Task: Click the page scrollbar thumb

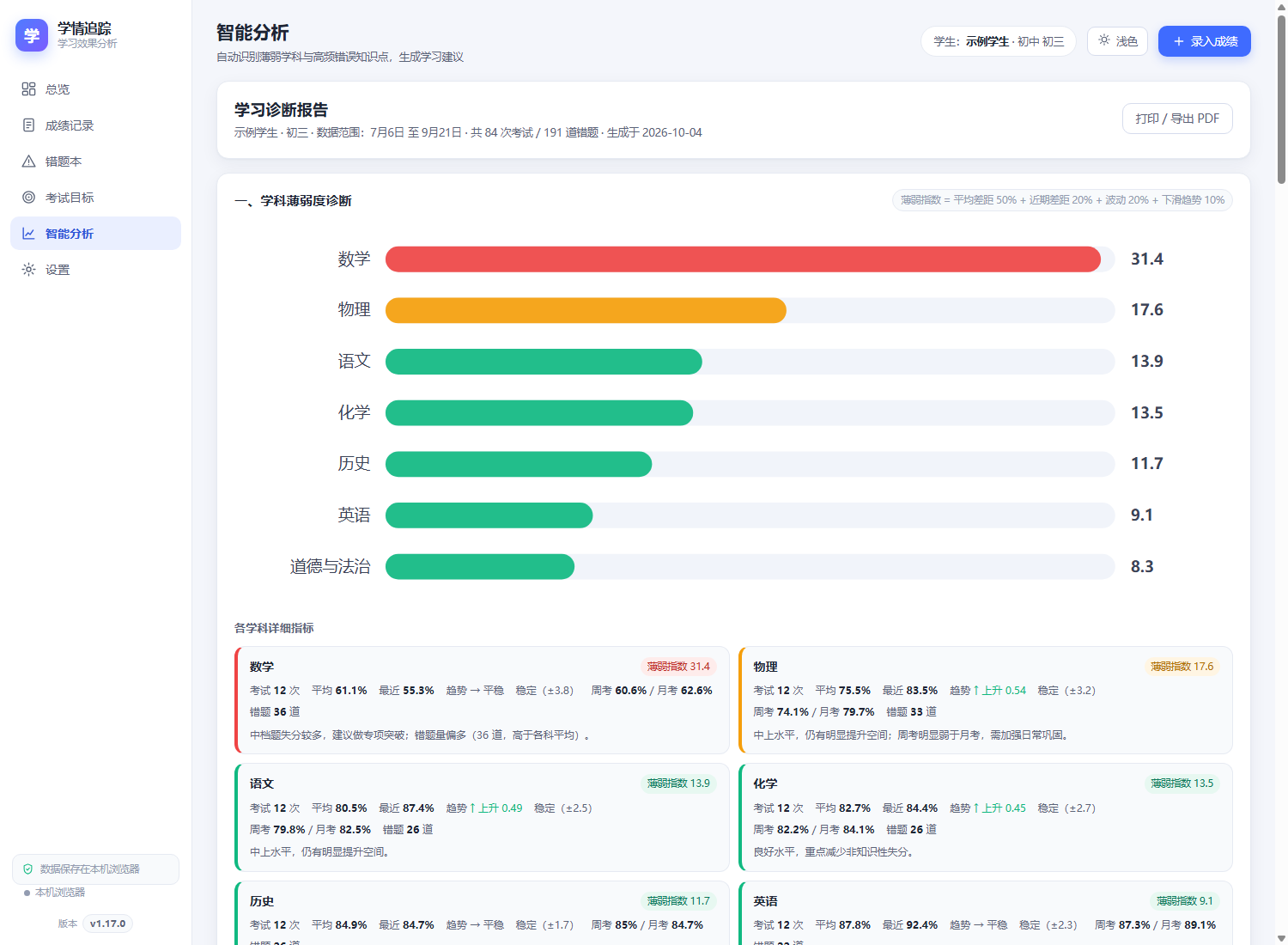Action: click(1281, 100)
